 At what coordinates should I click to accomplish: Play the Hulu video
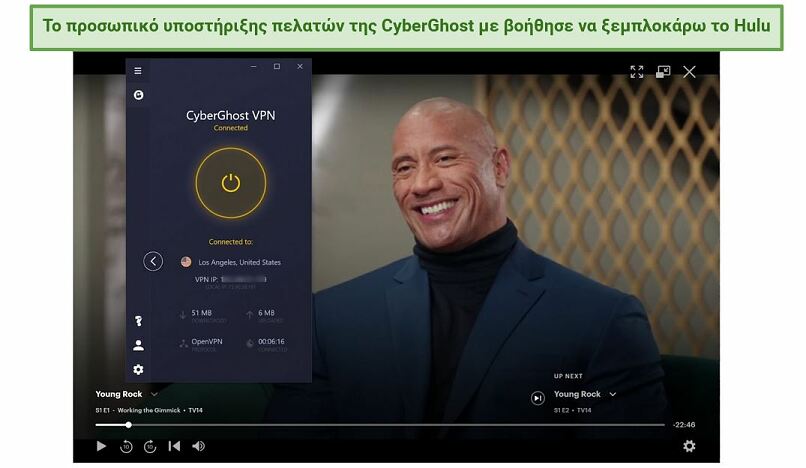tap(101, 446)
